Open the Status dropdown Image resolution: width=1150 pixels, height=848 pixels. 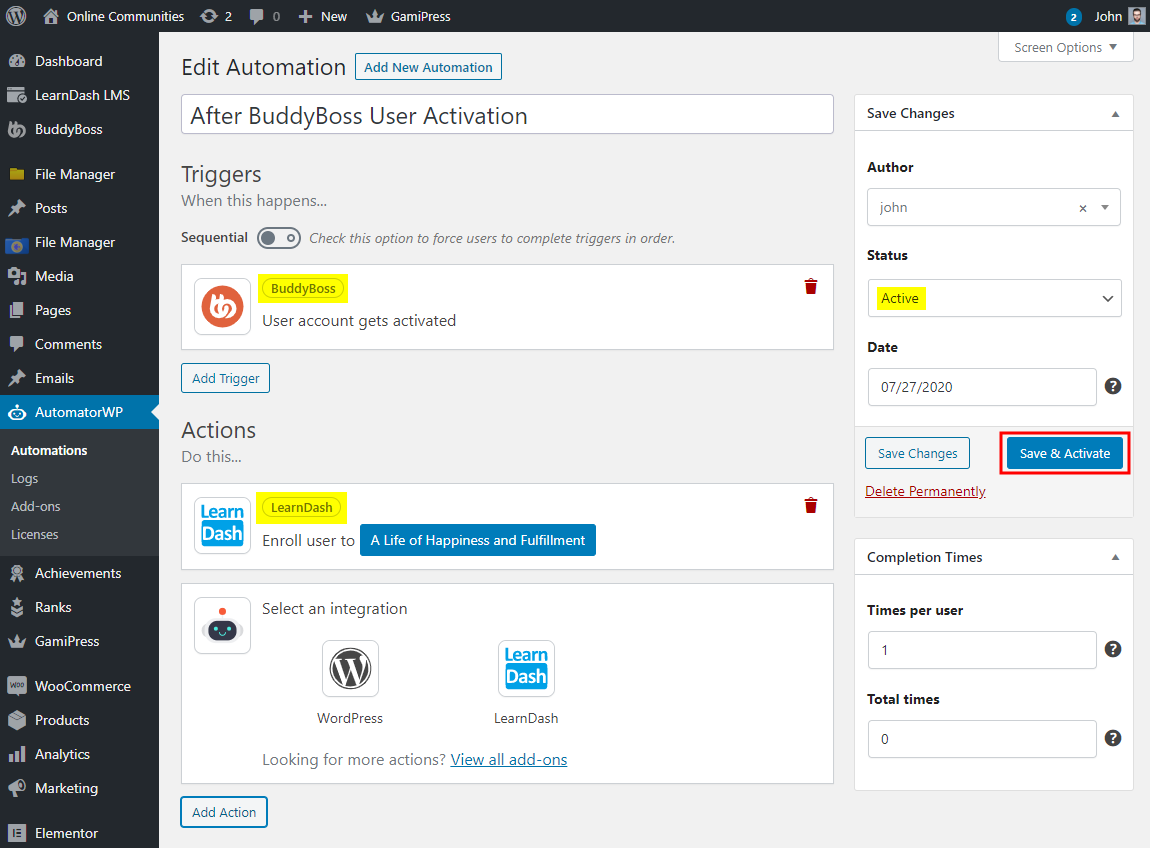tap(993, 298)
